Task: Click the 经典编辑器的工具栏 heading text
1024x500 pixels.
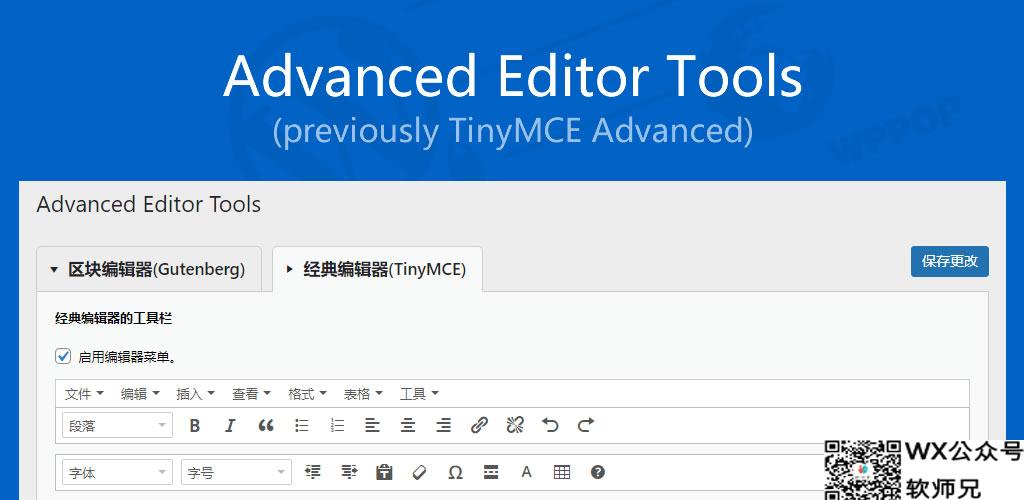Action: [114, 319]
